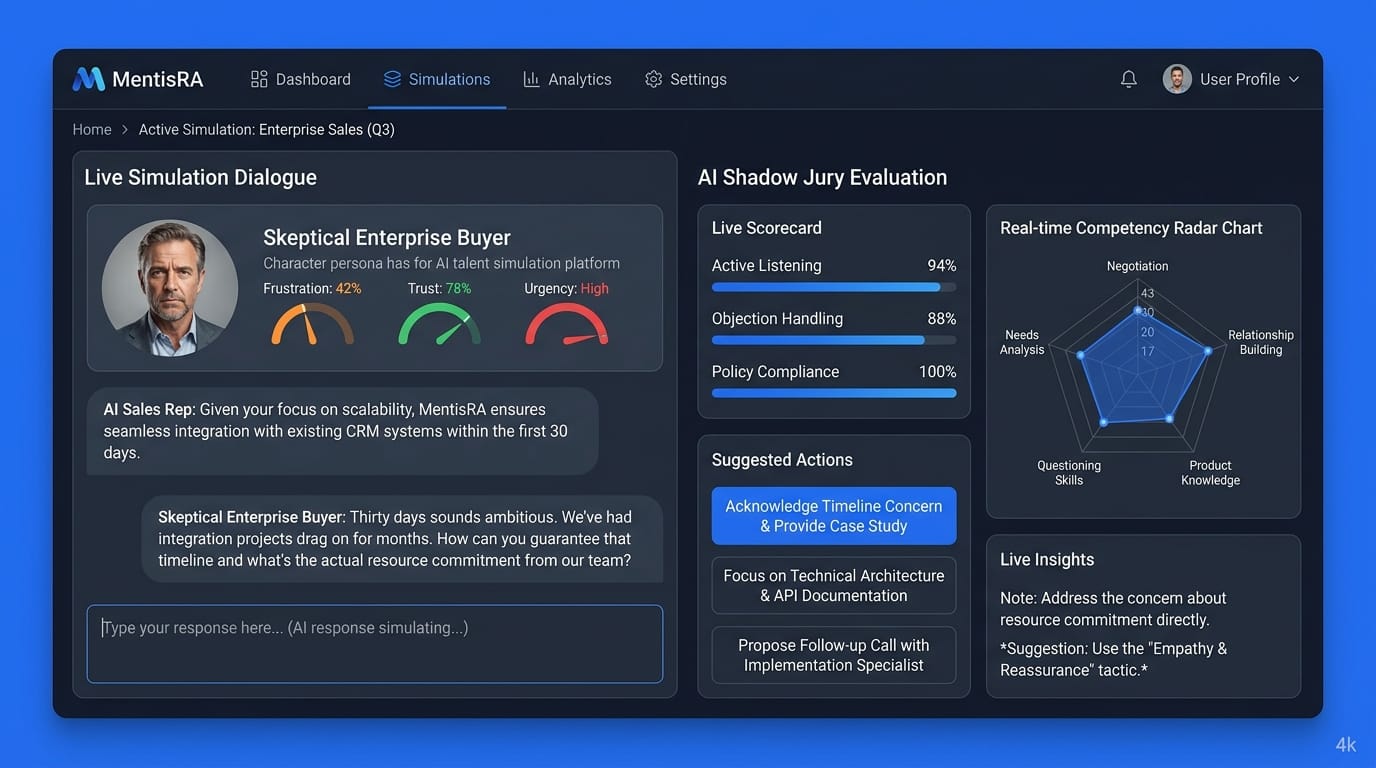Click Active Simulation: Enterprise Sales breadcrumb
The image size is (1376, 768).
click(266, 129)
